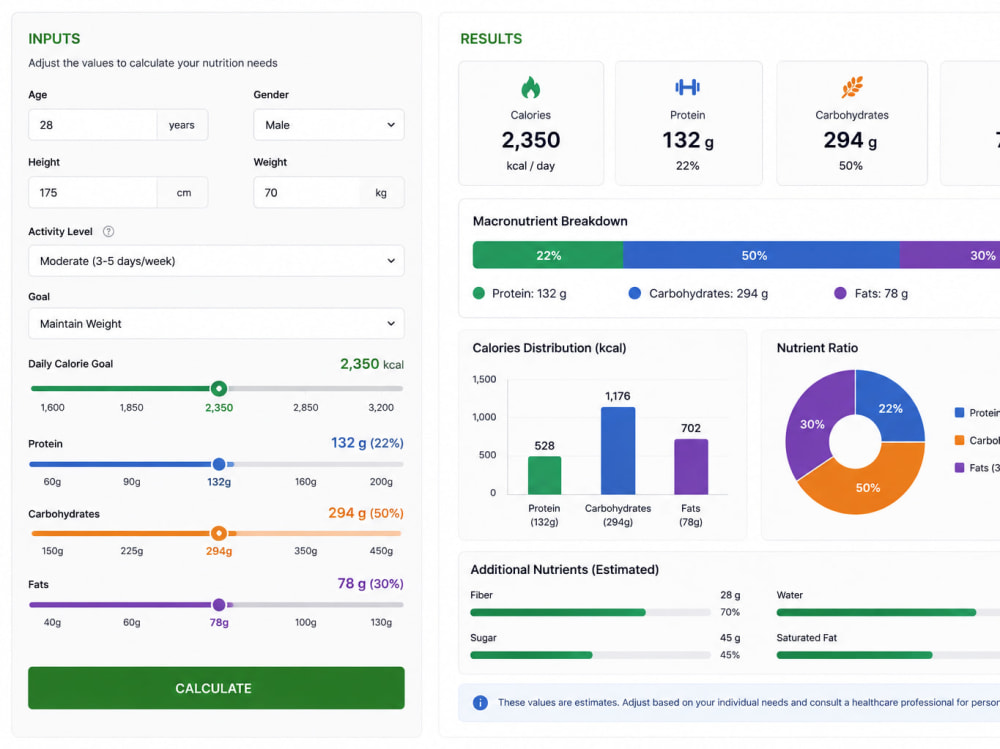The height and width of the screenshot is (749, 1000).
Task: Click the Carbohydrates wheat icon
Action: [x=851, y=87]
